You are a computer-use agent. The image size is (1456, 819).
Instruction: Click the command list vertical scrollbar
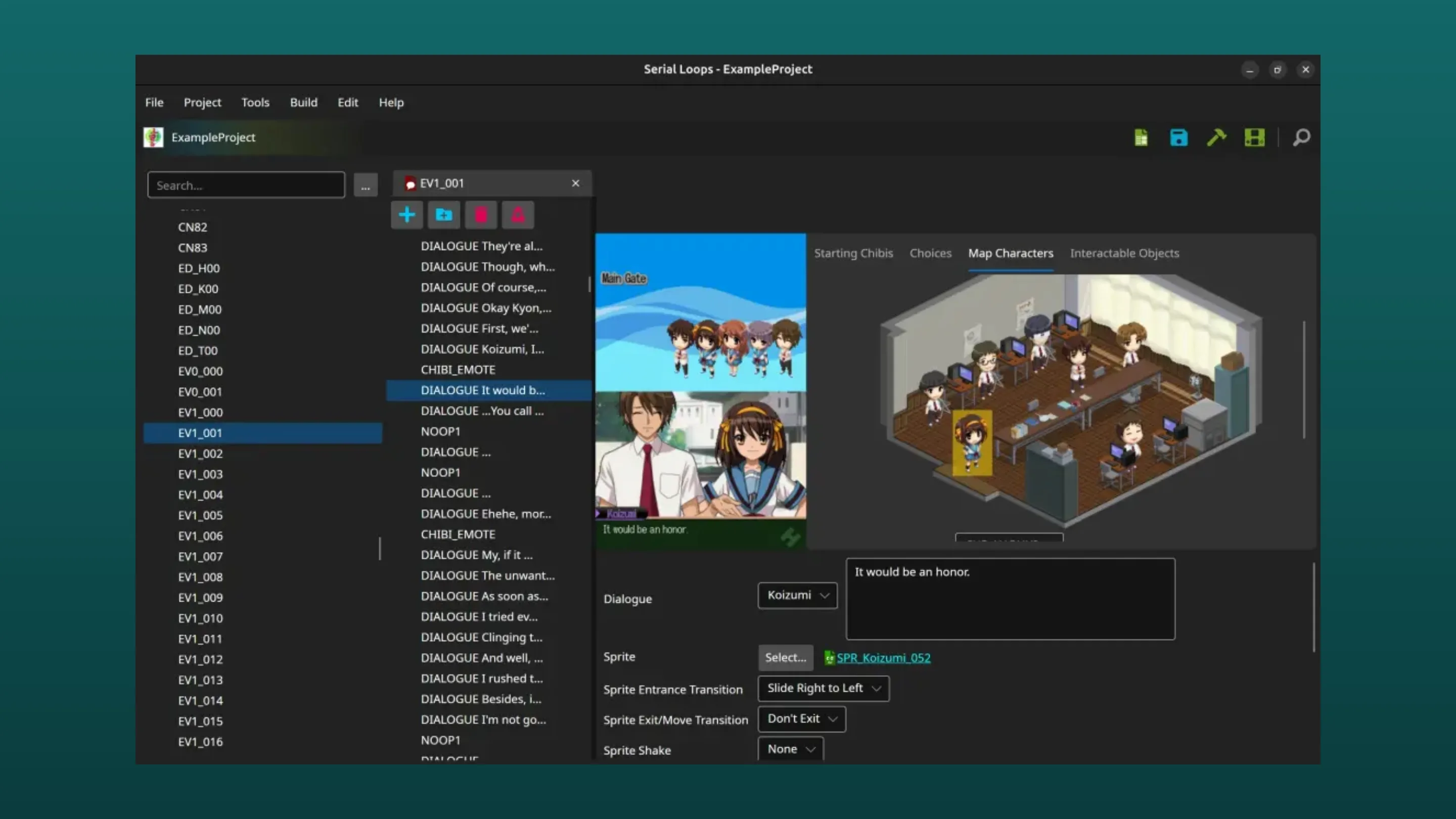click(x=589, y=284)
